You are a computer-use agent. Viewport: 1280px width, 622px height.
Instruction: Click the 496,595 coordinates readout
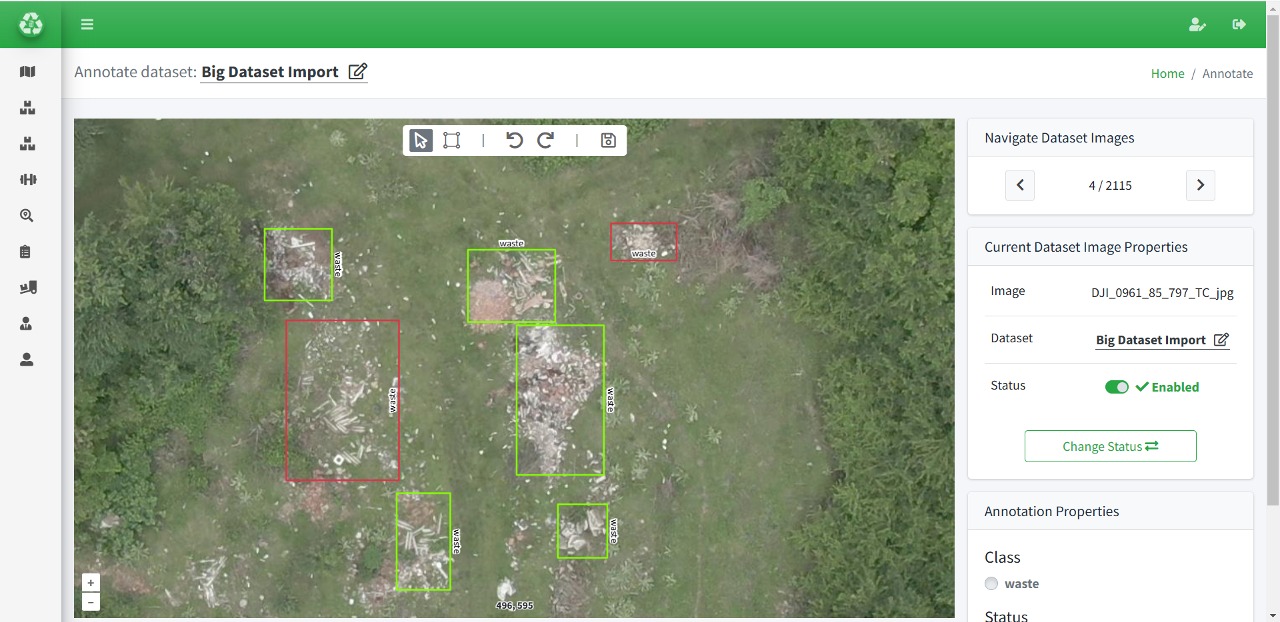point(515,606)
